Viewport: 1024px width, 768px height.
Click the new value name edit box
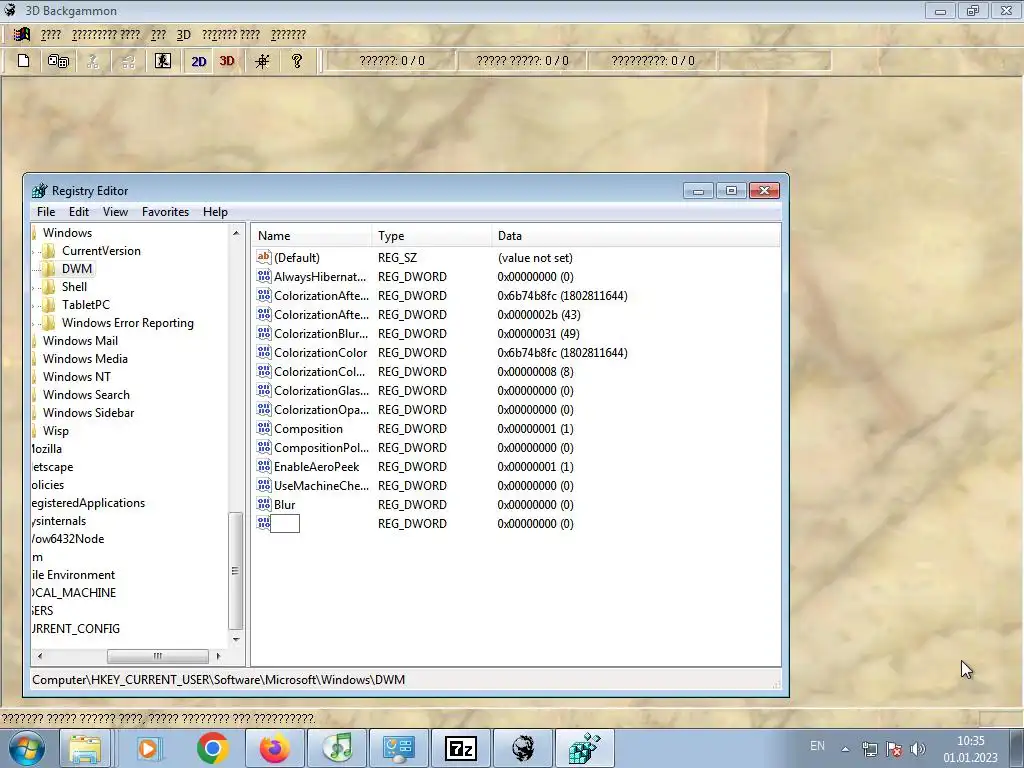click(285, 523)
